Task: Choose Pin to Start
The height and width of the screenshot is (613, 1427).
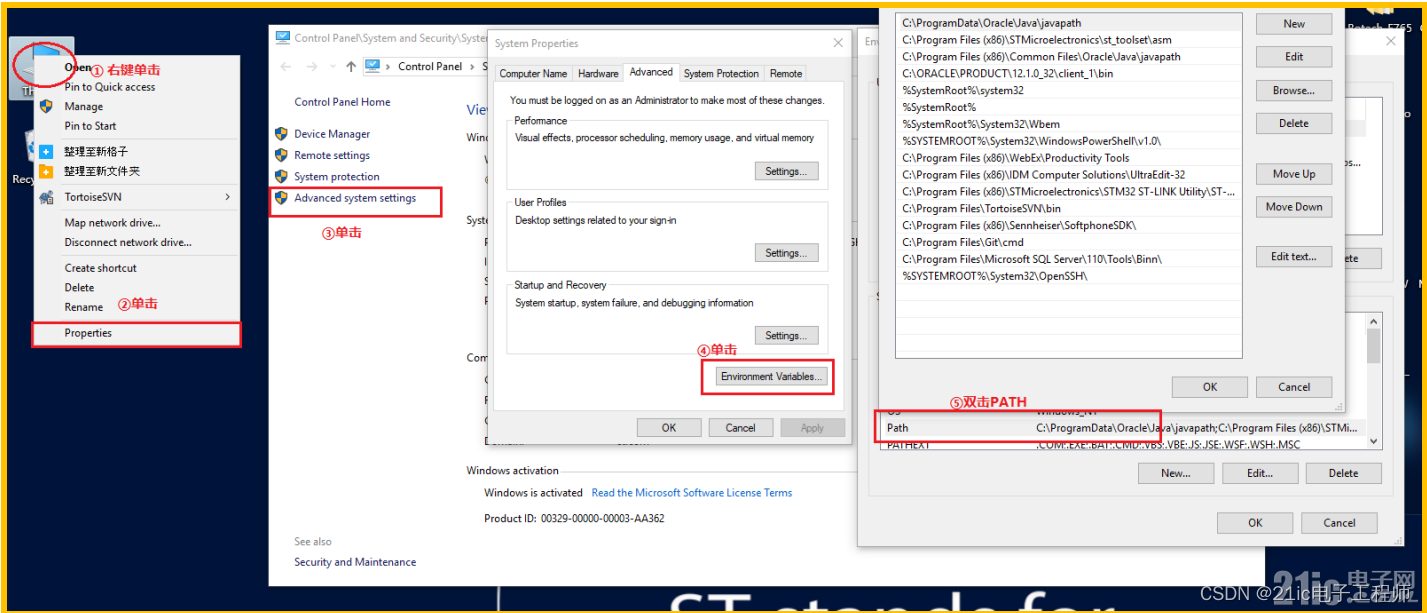Action: point(90,126)
